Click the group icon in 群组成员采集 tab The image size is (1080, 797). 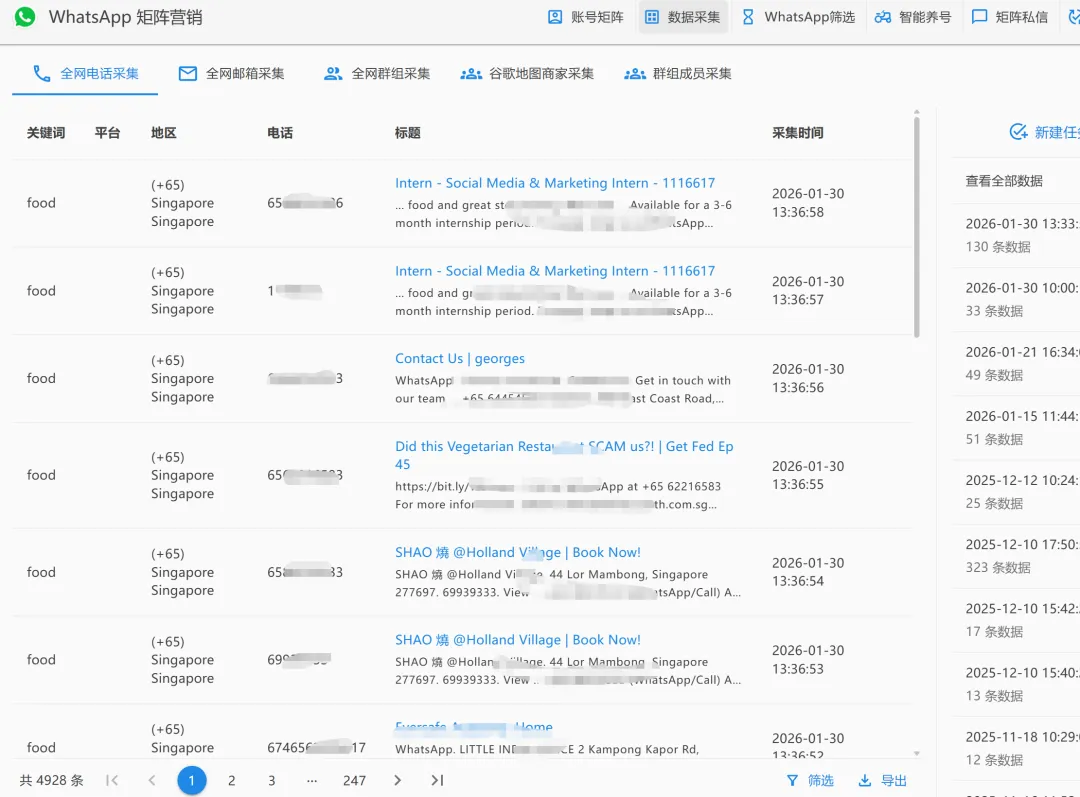pyautogui.click(x=635, y=74)
